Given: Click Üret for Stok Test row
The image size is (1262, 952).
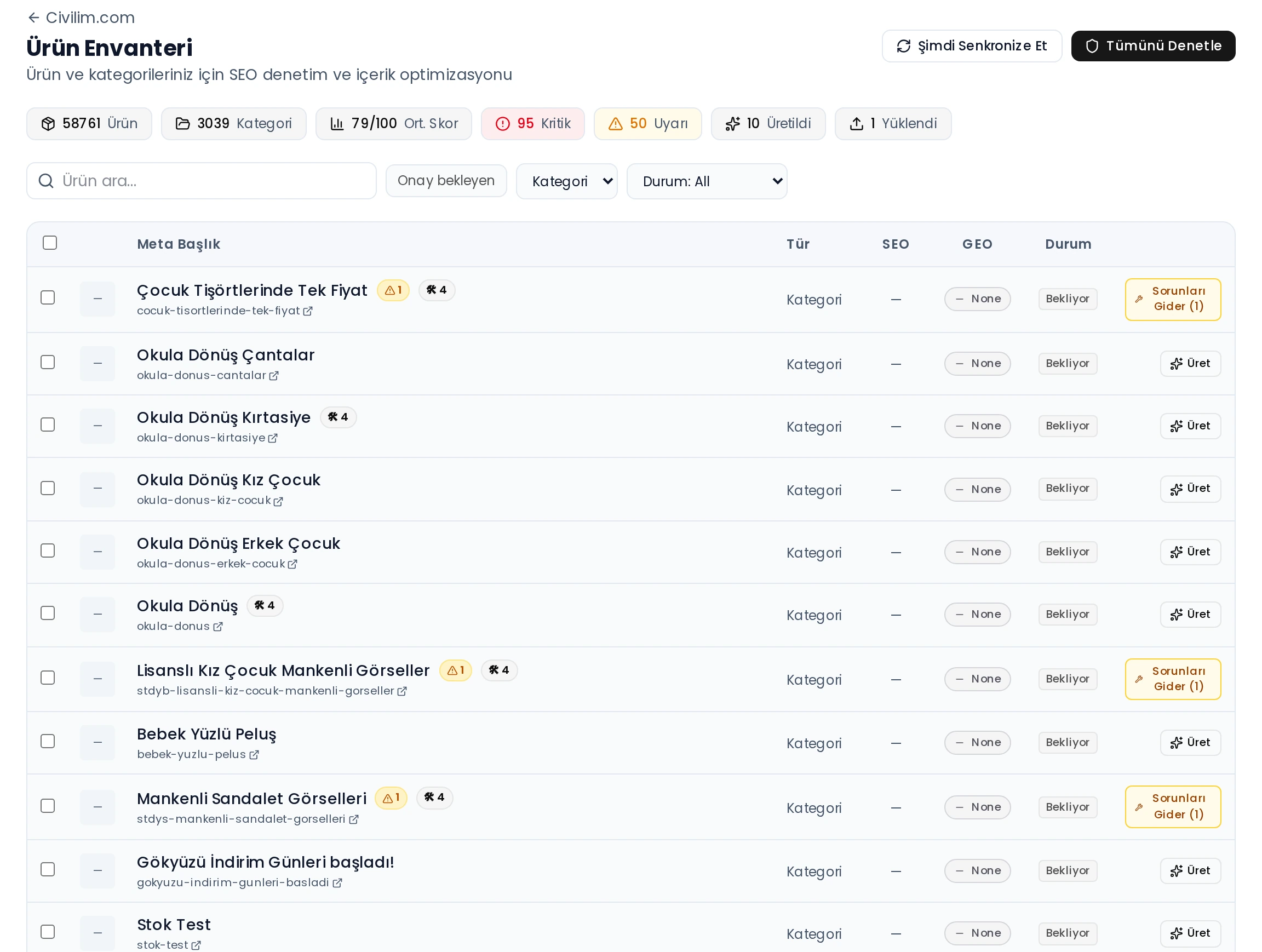Looking at the screenshot, I should (1190, 934).
